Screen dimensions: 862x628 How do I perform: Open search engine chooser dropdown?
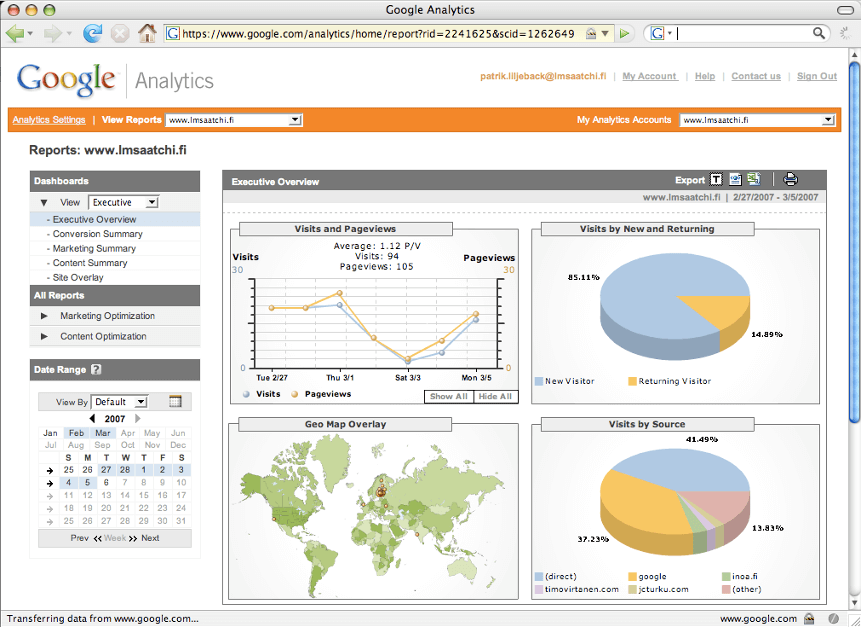point(670,34)
